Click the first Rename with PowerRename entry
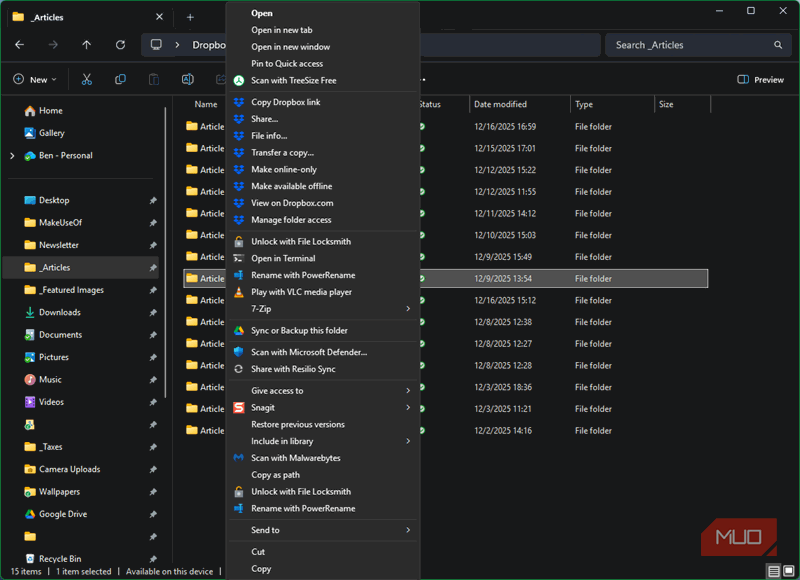Screen dimensions: 800x580 point(322,275)
